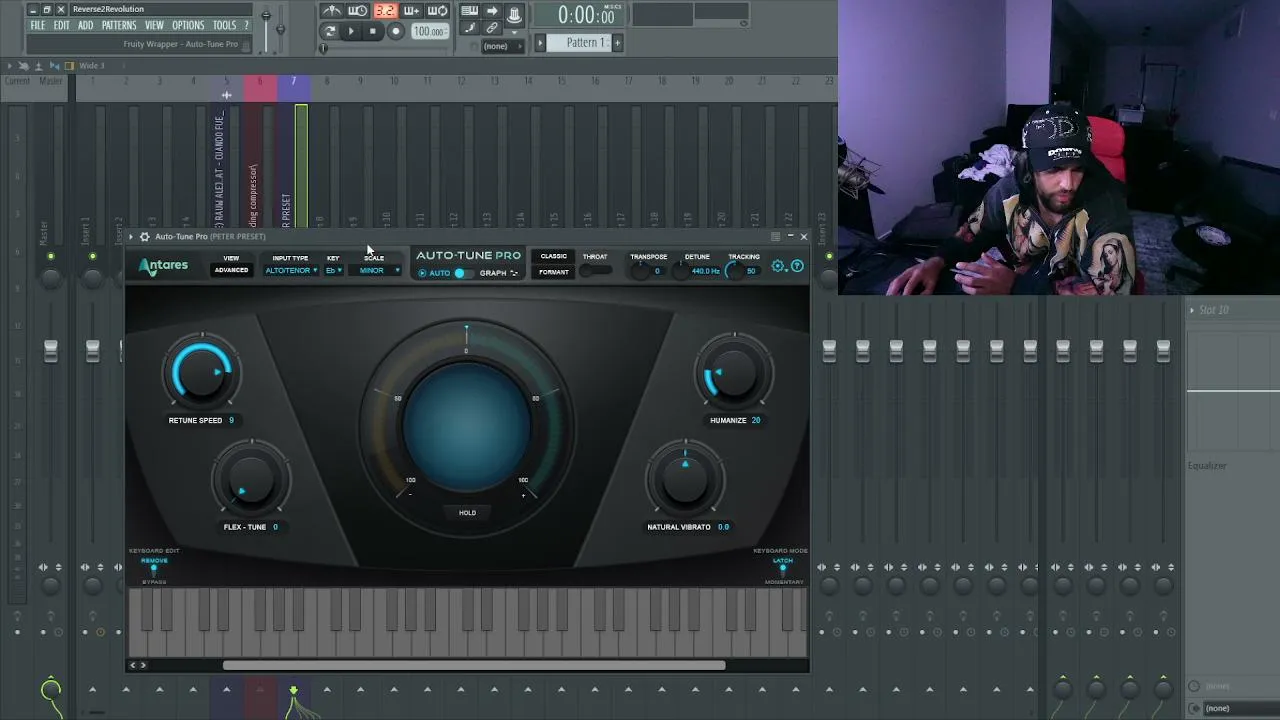1280x720 pixels.
Task: Open the Auto-Tune Pro window detach icon
Action: point(775,237)
